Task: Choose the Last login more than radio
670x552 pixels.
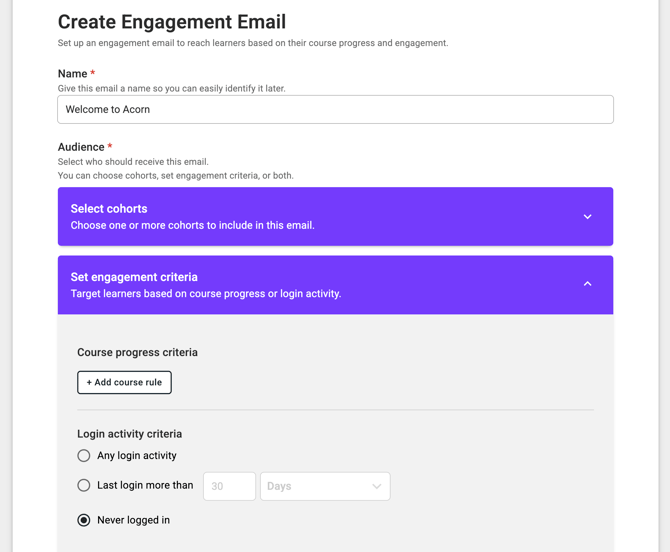Action: tap(84, 486)
